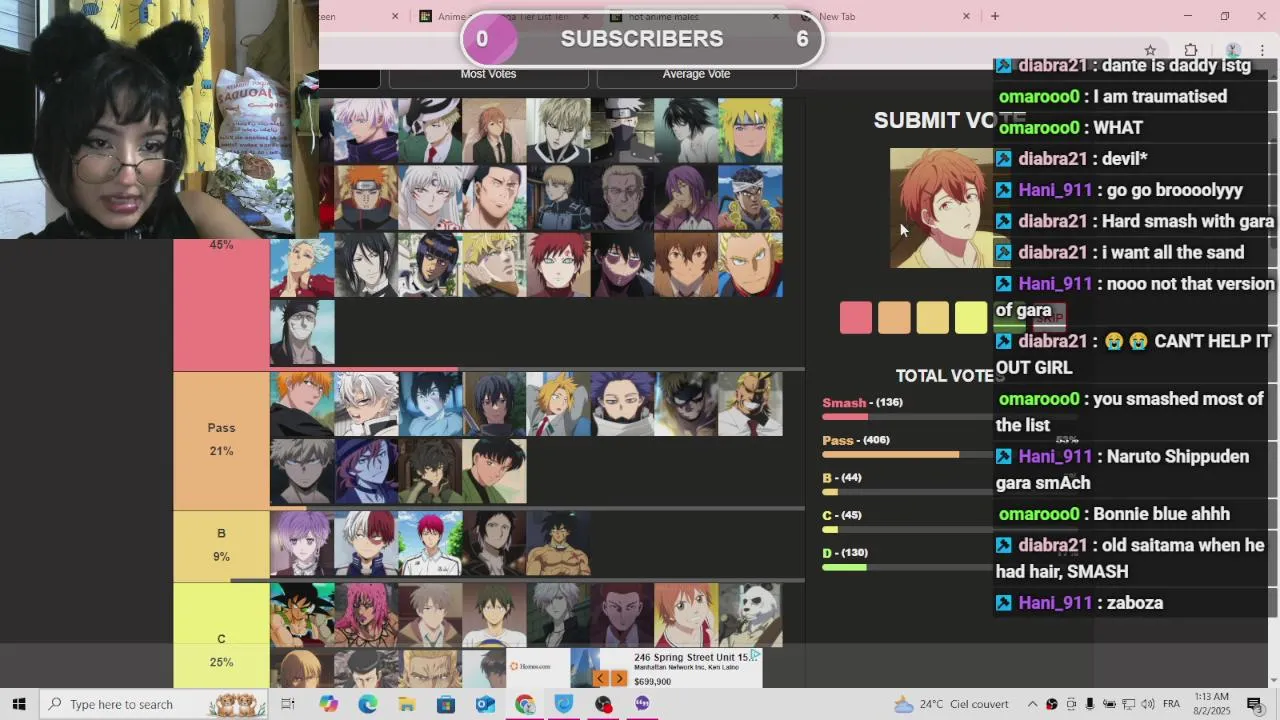Click the ad's previous arrow

(x=601, y=679)
